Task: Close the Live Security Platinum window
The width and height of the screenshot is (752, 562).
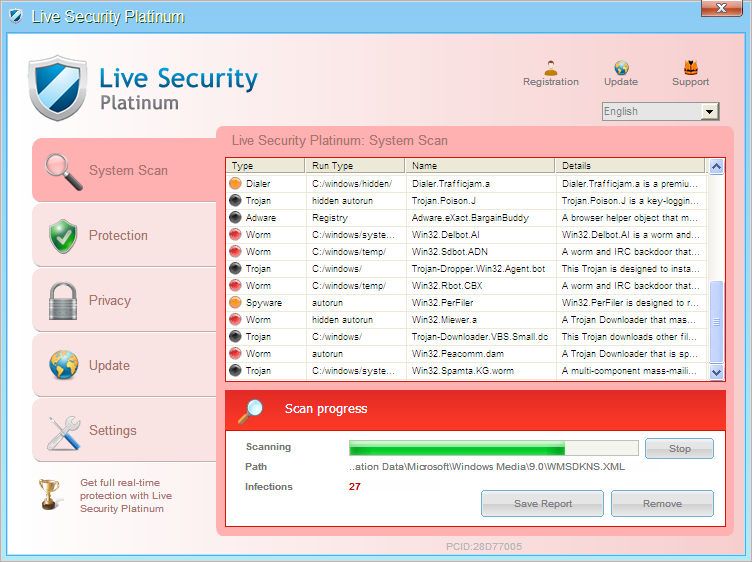Action: (721, 8)
